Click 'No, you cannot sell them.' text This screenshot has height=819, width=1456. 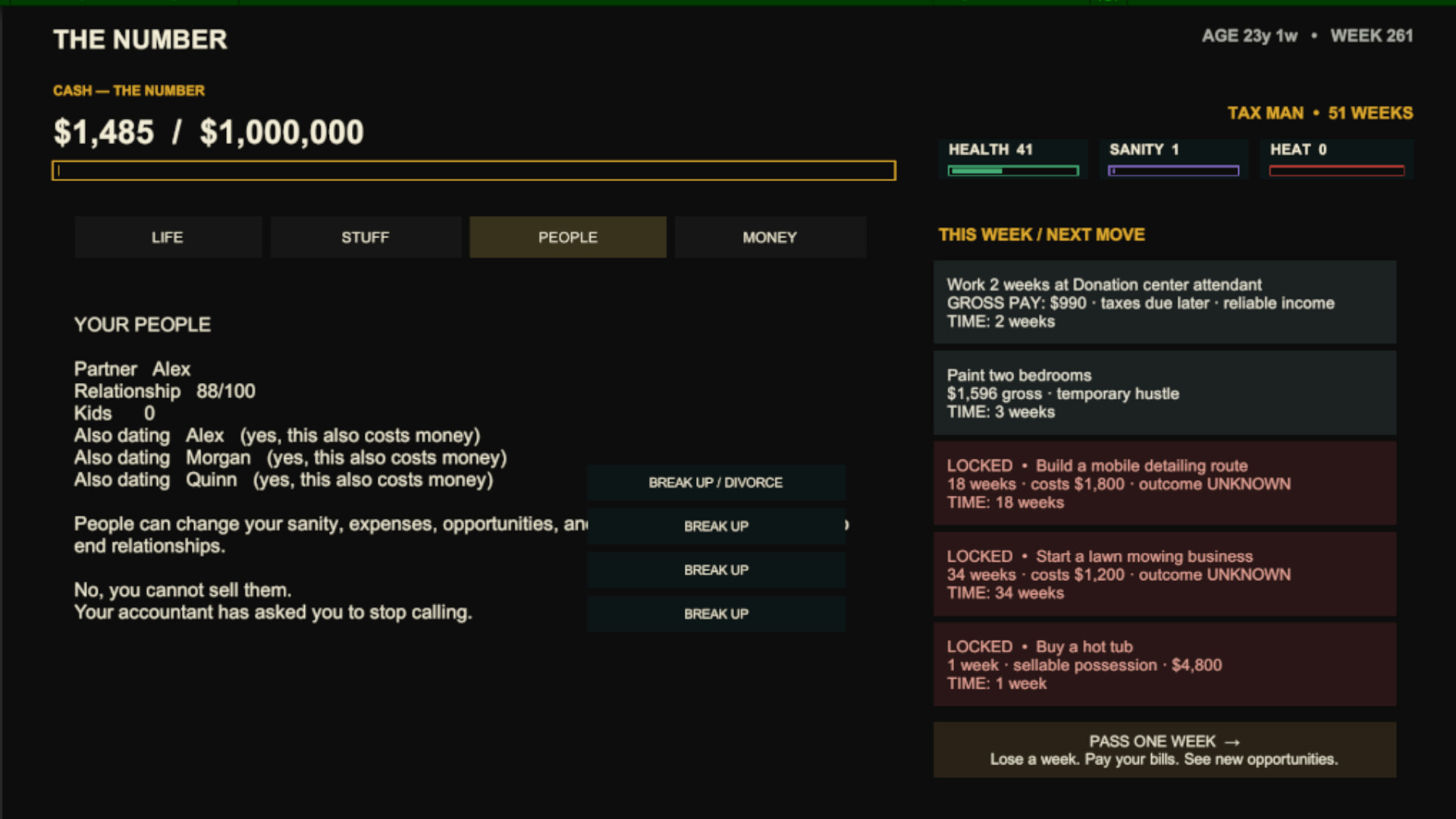183,590
